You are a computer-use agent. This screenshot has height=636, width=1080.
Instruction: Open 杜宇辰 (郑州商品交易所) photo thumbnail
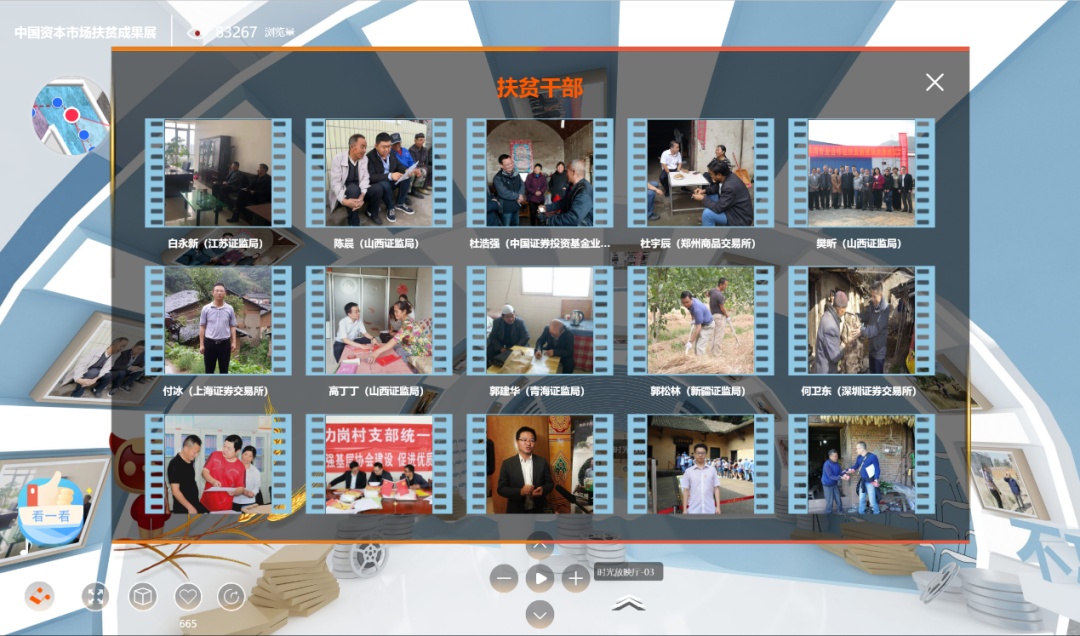pos(700,173)
